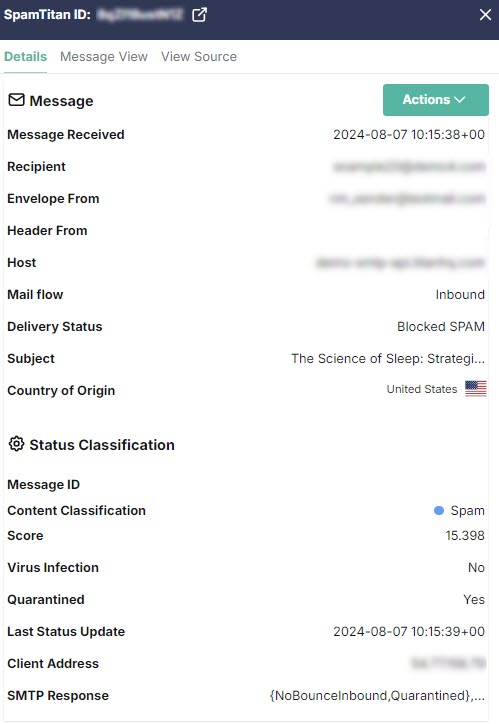Click the Blocked SPAM delivery status
The width and height of the screenshot is (499, 724).
coord(441,326)
